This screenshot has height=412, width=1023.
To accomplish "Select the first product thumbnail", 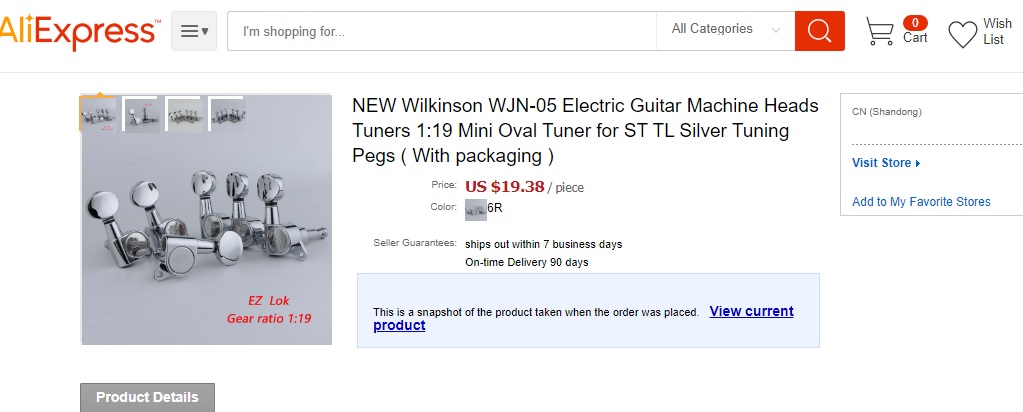I will (x=99, y=113).
